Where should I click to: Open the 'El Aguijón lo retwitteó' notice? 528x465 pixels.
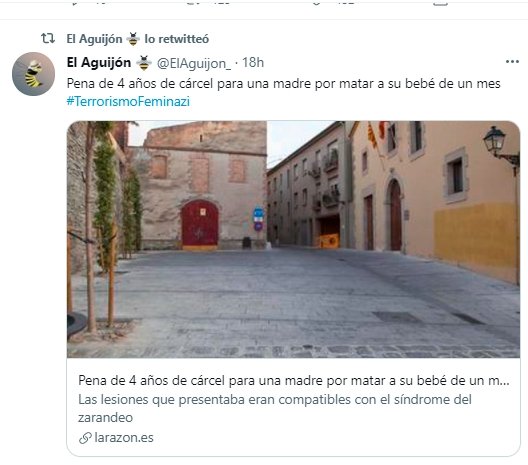tap(138, 39)
